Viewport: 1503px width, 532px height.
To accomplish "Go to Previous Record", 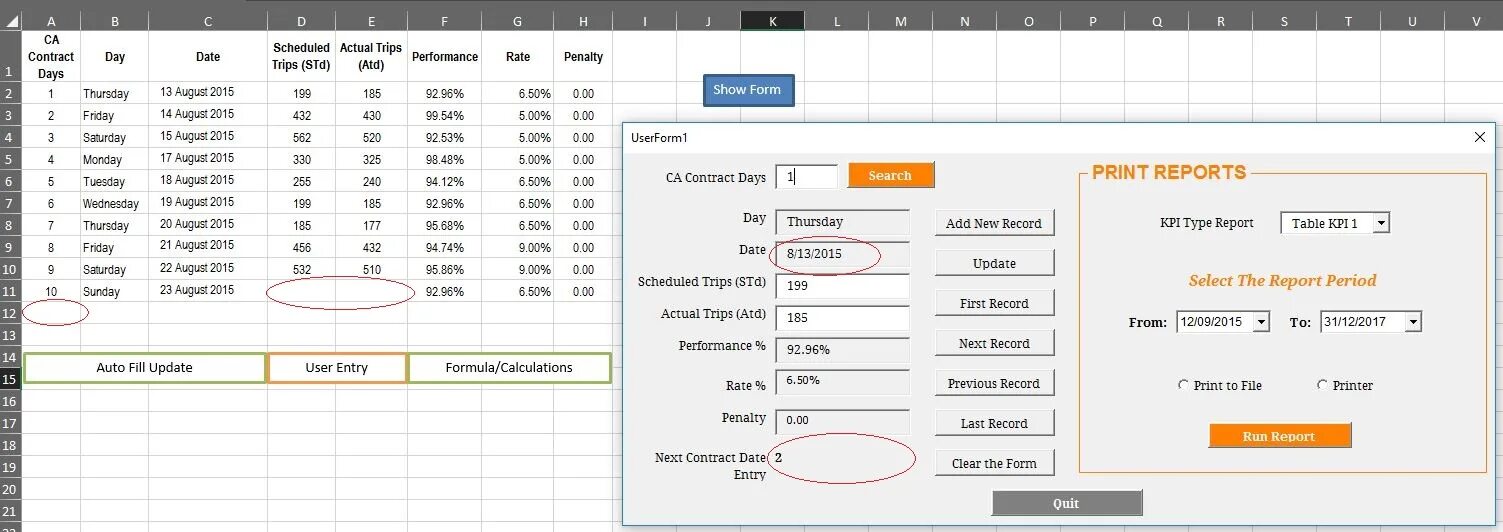I will click(x=994, y=383).
